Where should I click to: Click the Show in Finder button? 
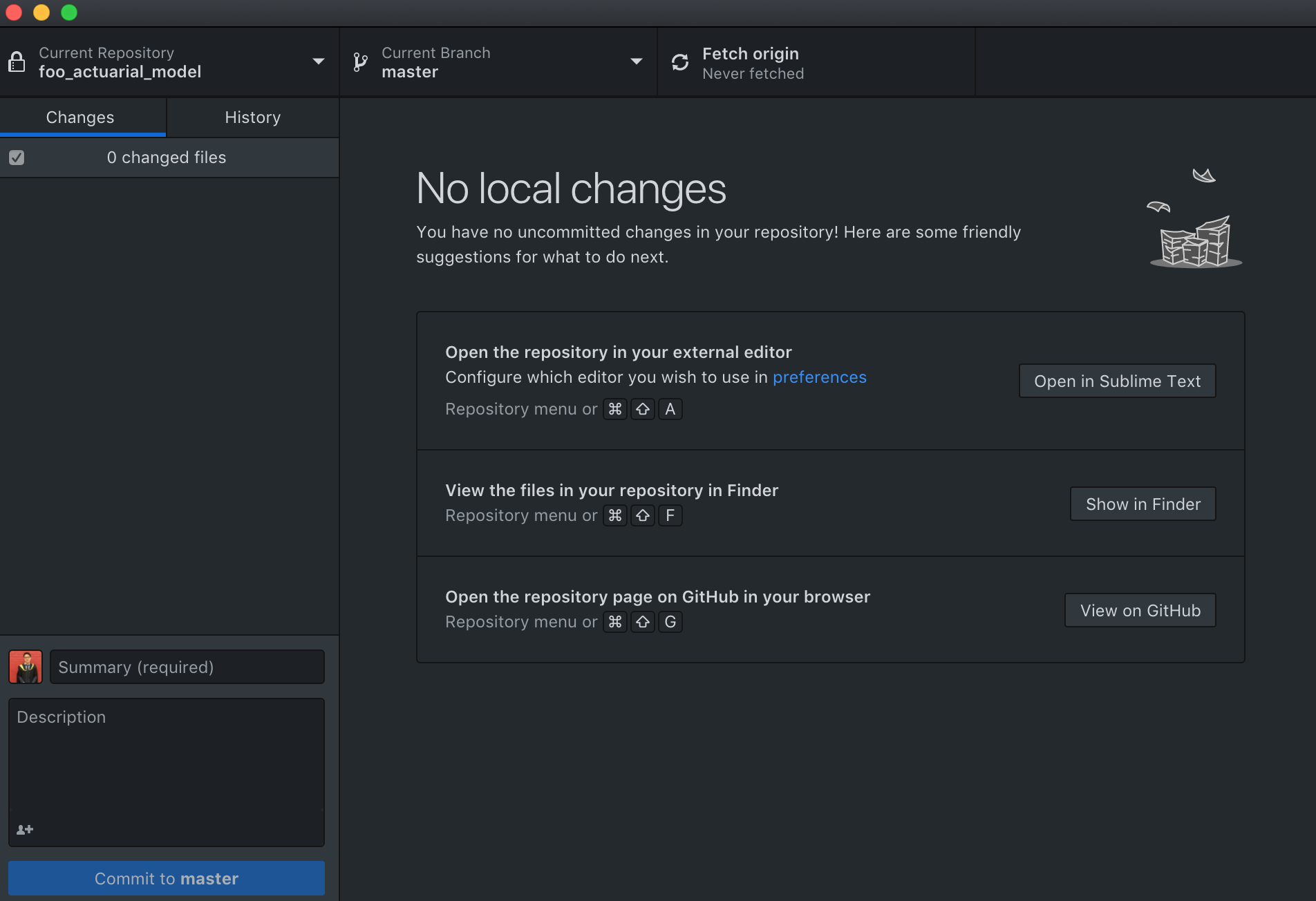(1143, 504)
